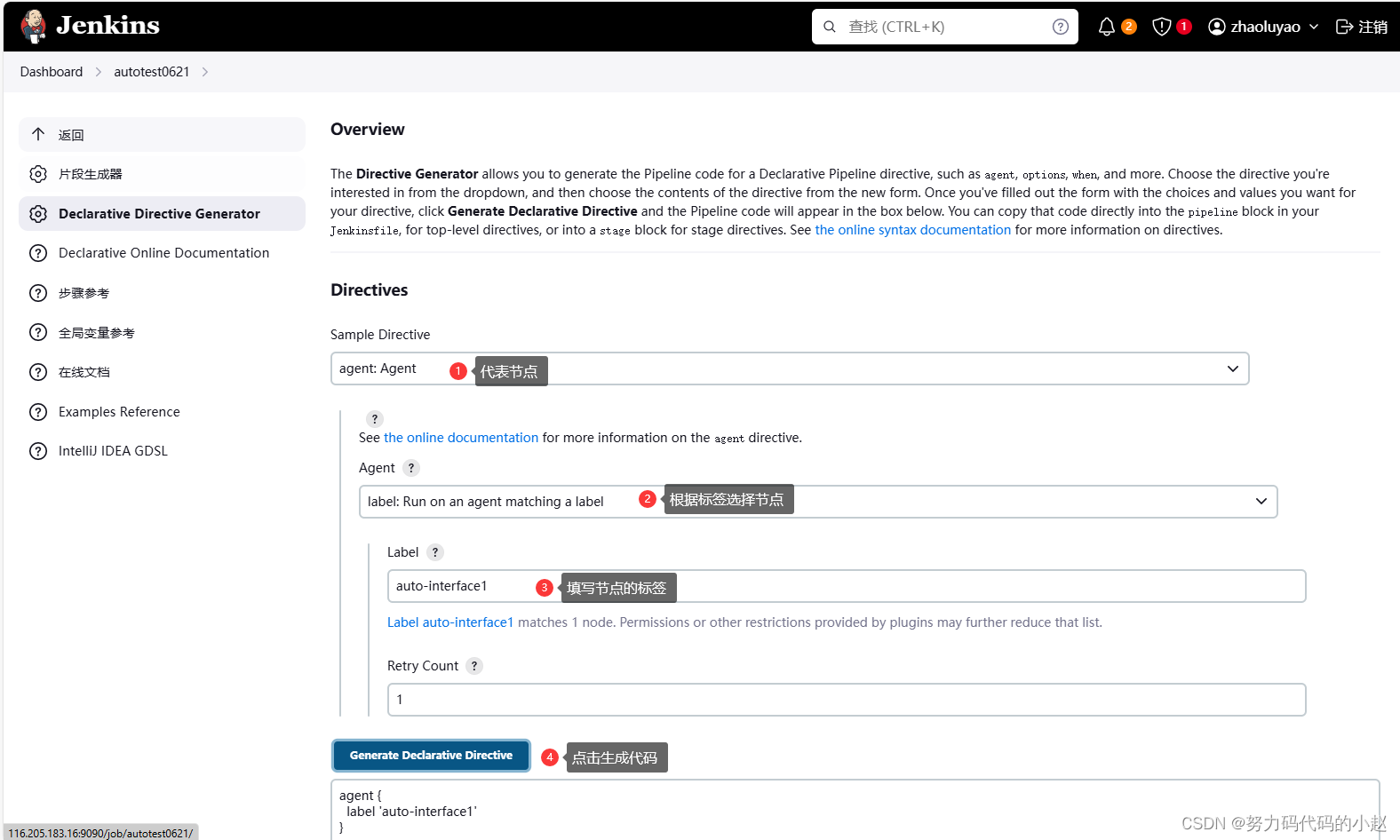Viewport: 1400px width, 840px height.
Task: Click the help icon beside 全局变量参考
Action: pyautogui.click(x=38, y=332)
